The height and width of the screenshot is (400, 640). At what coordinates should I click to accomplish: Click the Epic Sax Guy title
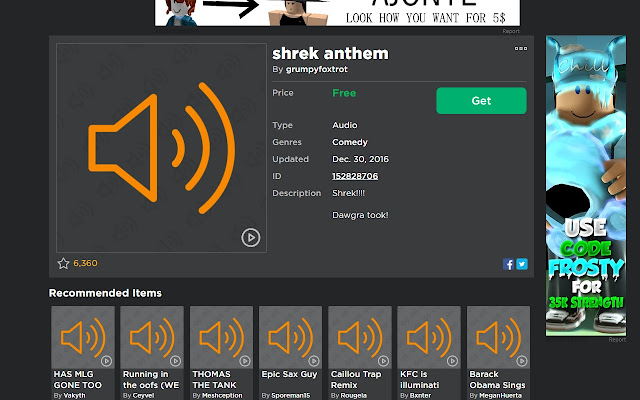coord(289,374)
